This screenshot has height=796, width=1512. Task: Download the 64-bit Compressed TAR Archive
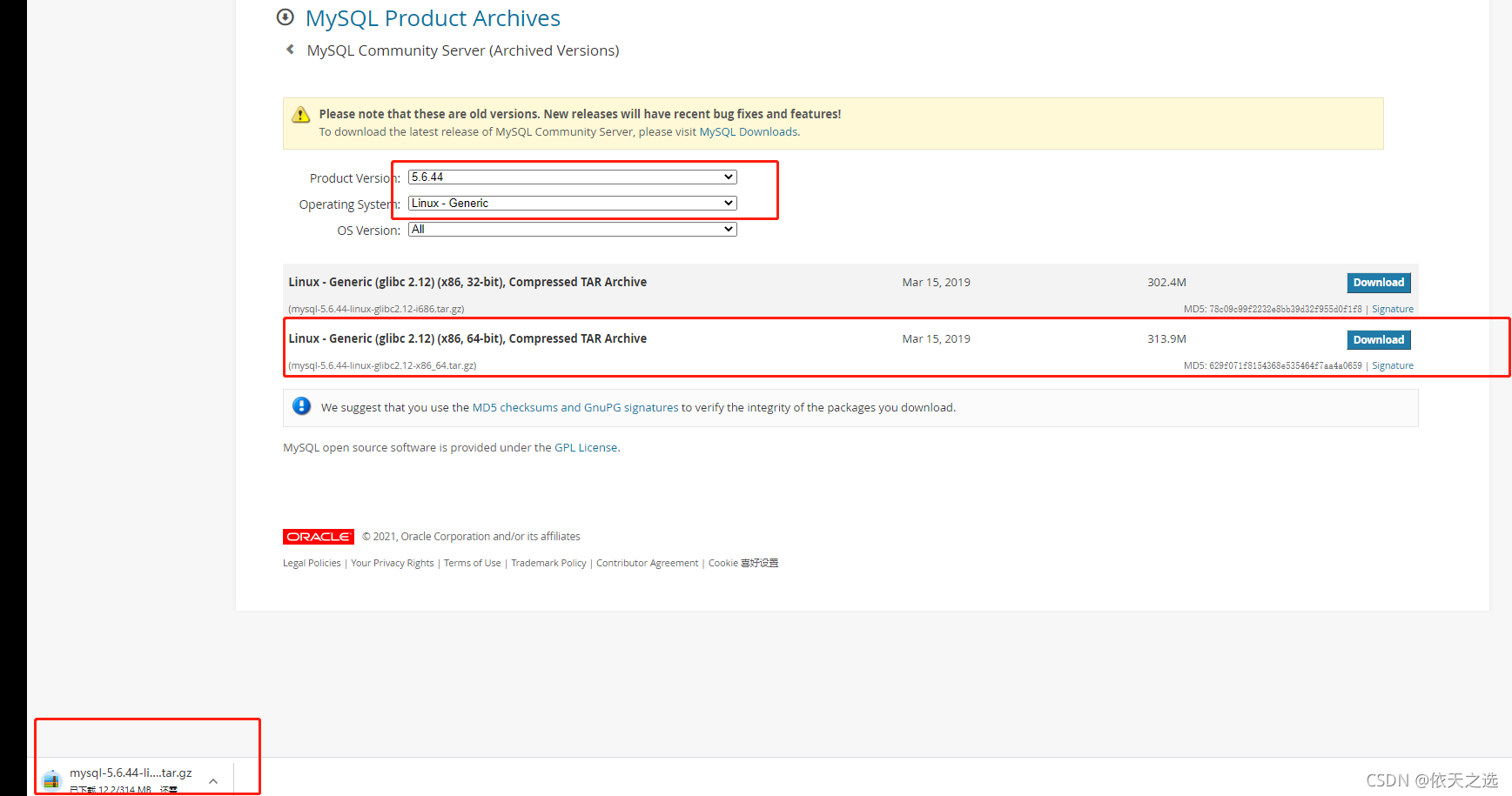click(x=1379, y=340)
